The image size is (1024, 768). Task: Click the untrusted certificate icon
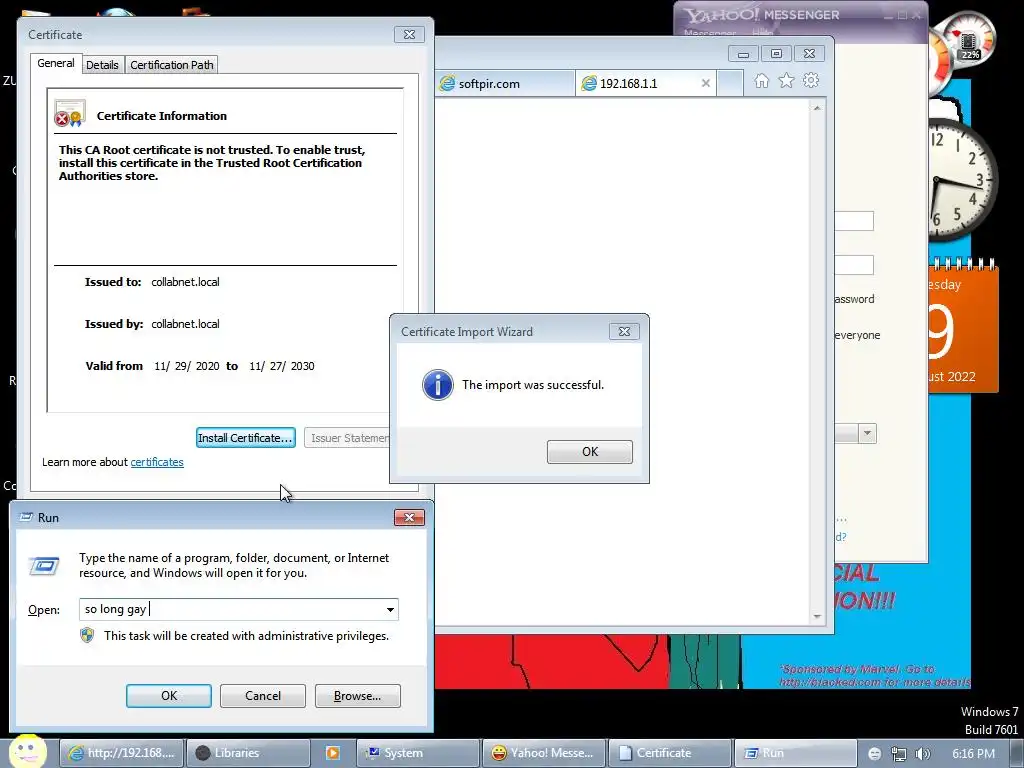tap(70, 114)
